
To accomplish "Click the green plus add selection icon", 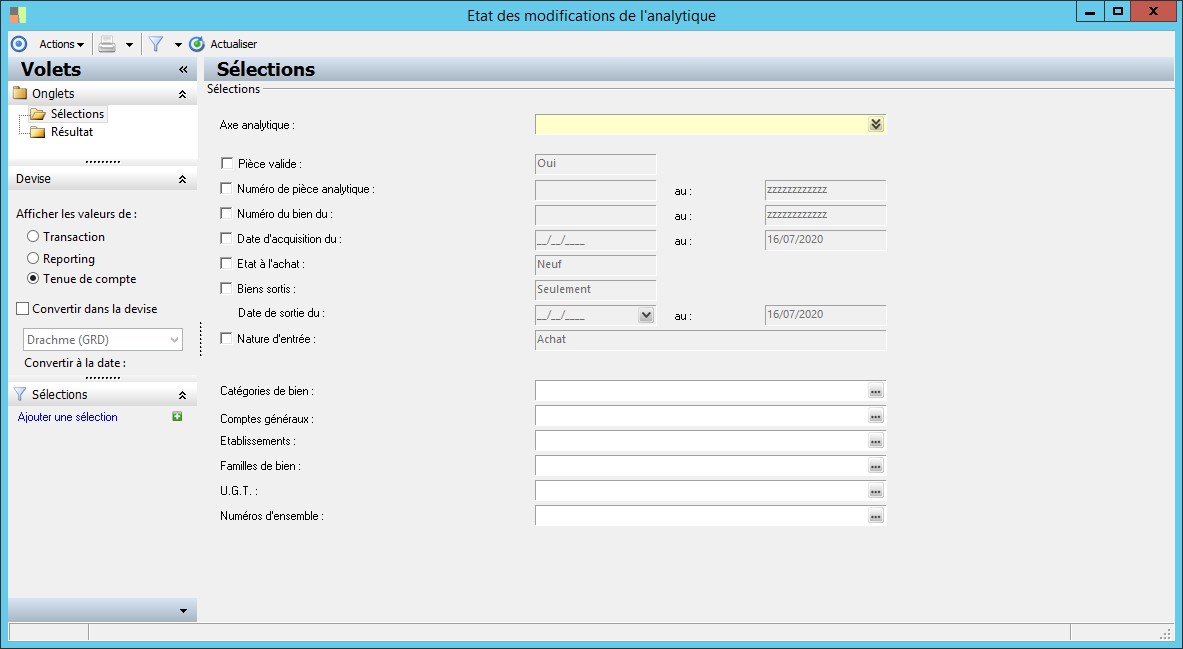I will click(177, 416).
